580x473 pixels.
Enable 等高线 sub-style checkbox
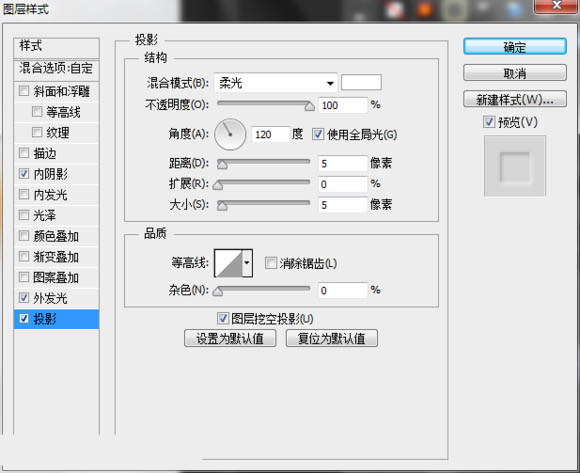(37, 111)
